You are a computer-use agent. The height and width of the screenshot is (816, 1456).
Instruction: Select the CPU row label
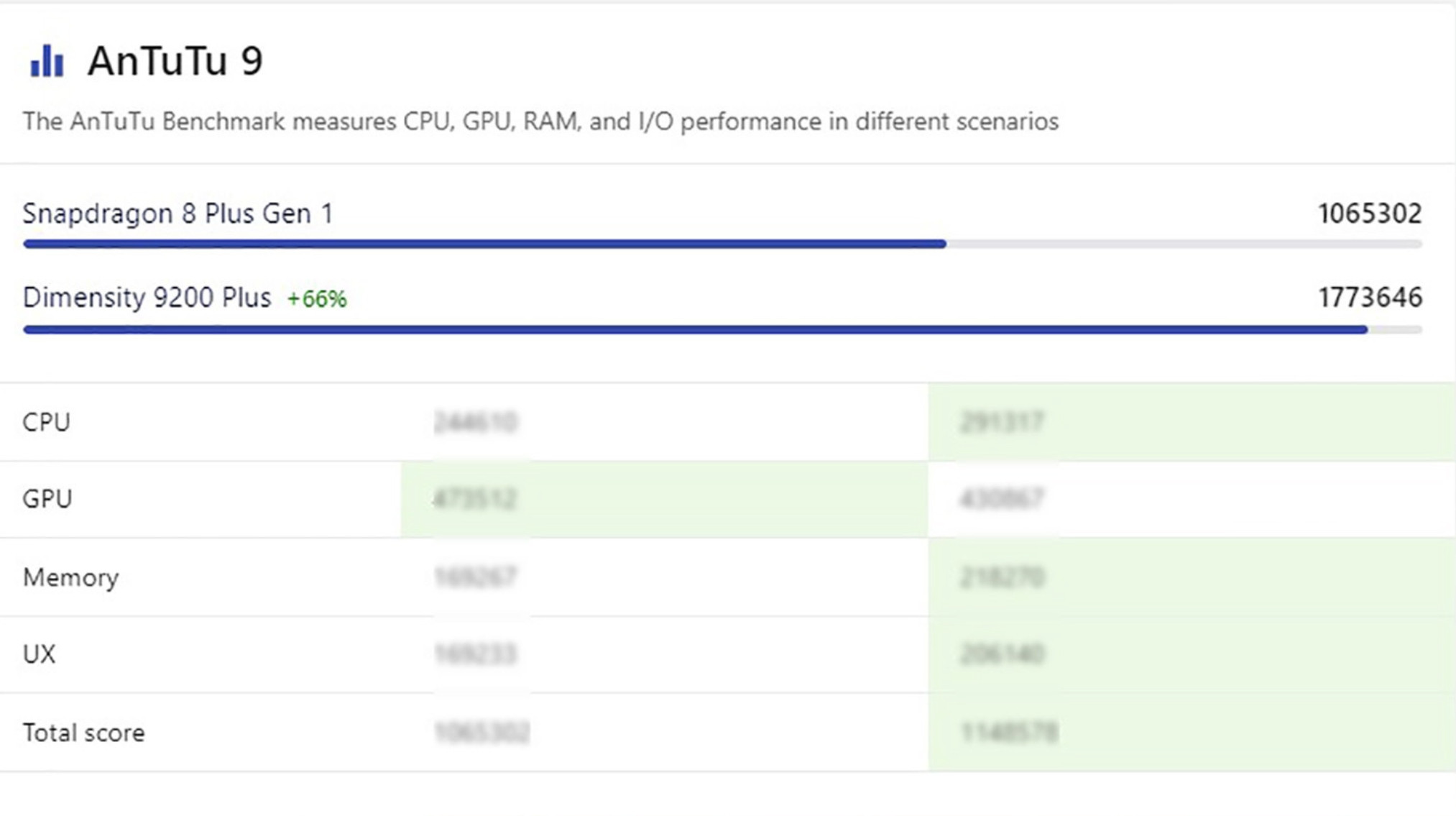(x=46, y=422)
